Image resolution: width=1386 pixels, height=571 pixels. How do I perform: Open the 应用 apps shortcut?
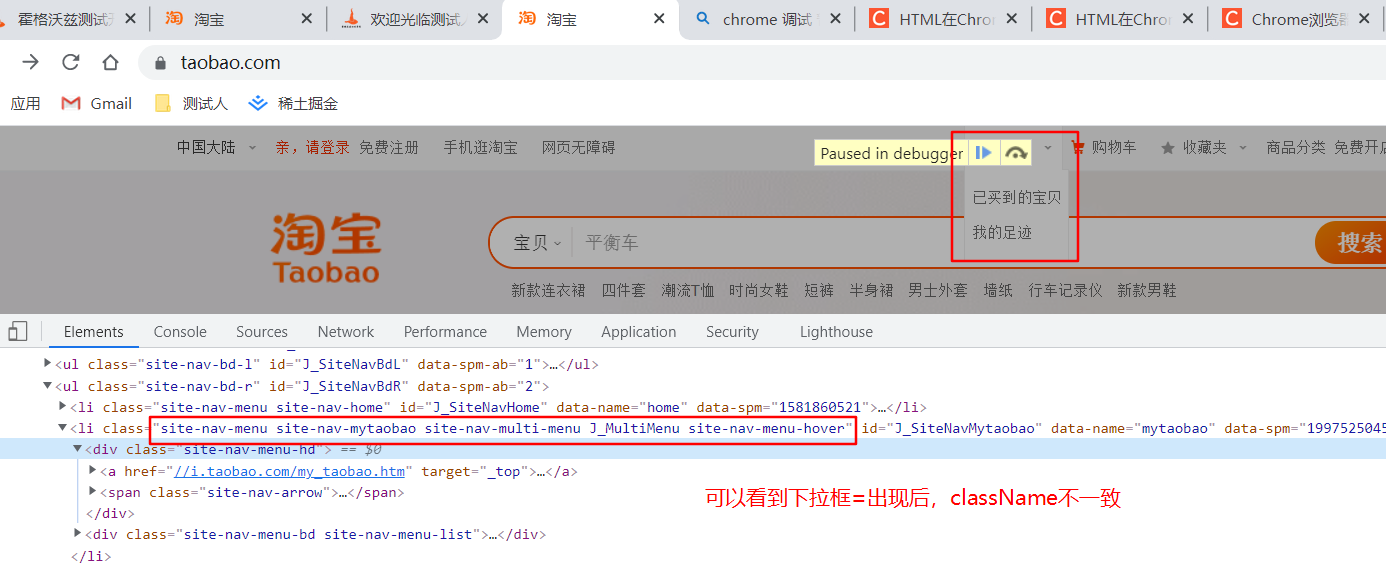[x=26, y=103]
